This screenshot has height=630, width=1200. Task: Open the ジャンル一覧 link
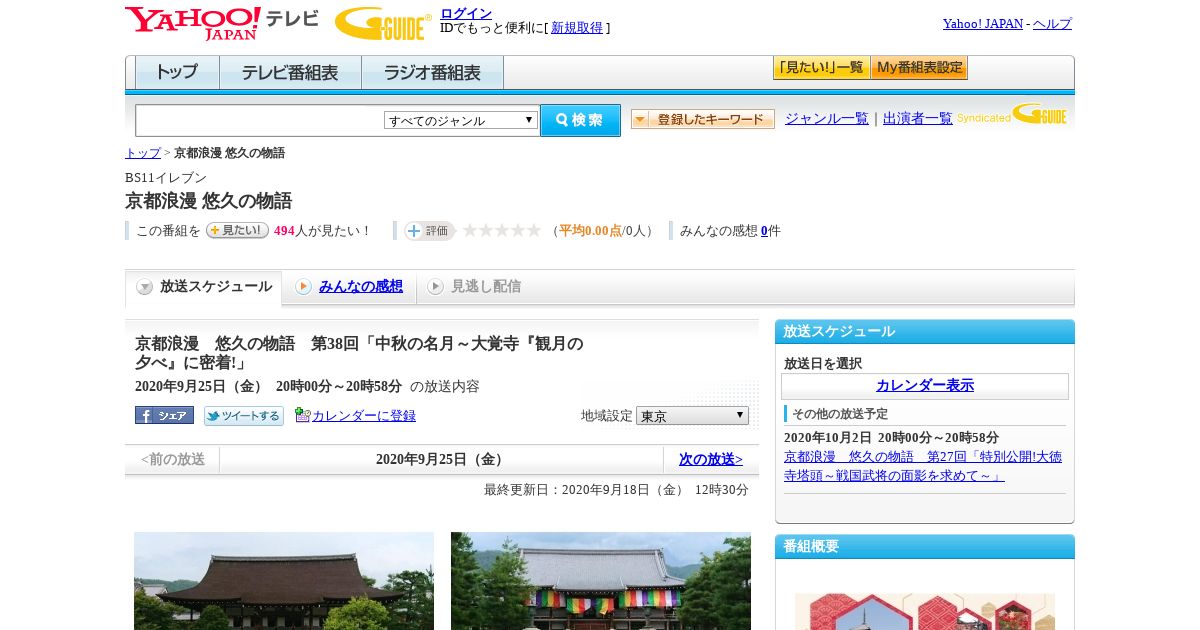coord(827,118)
